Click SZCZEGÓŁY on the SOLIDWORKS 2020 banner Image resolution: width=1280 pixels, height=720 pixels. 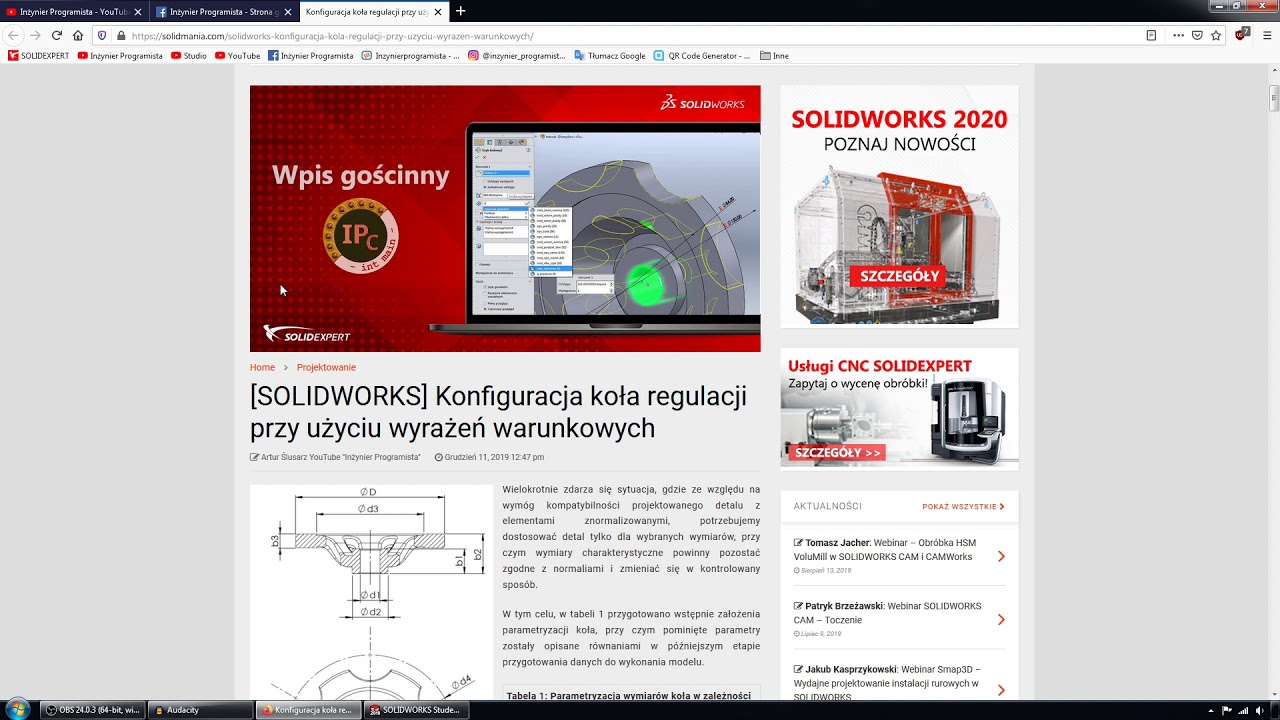pyautogui.click(x=897, y=276)
